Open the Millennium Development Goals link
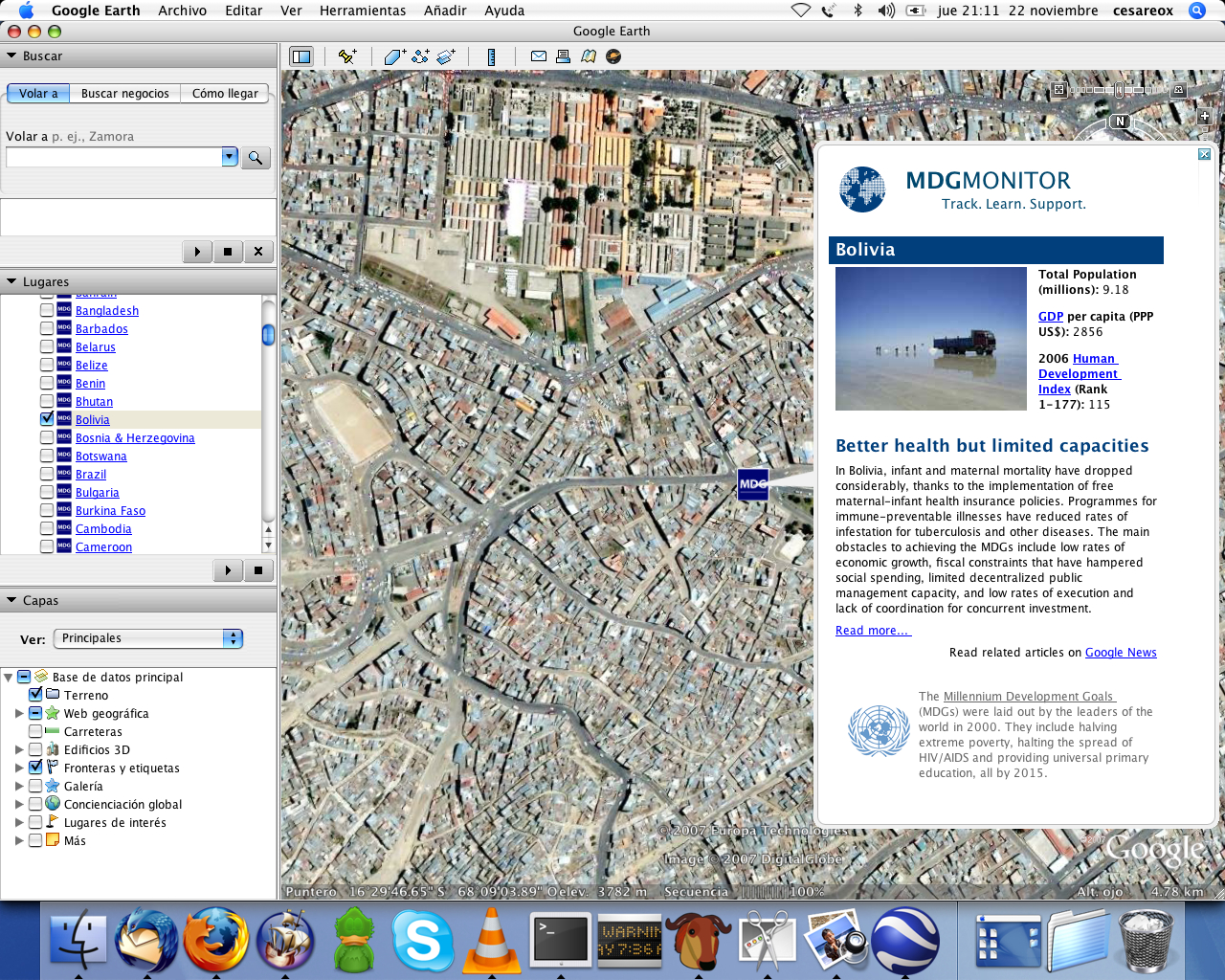The width and height of the screenshot is (1225, 980). click(1029, 697)
